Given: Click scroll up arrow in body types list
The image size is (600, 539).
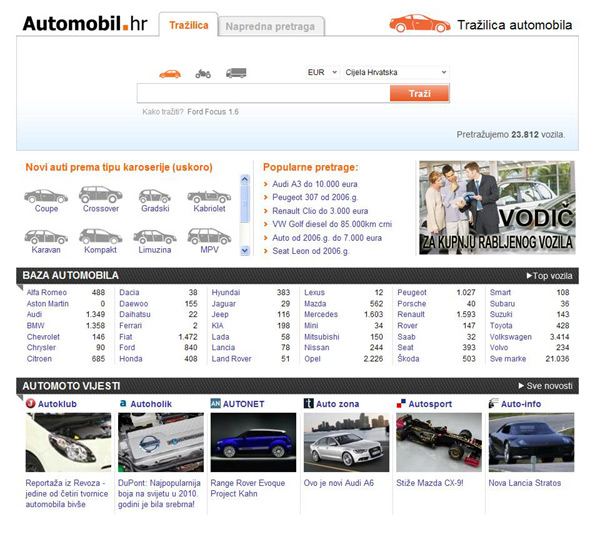Looking at the screenshot, I should click(x=245, y=179).
